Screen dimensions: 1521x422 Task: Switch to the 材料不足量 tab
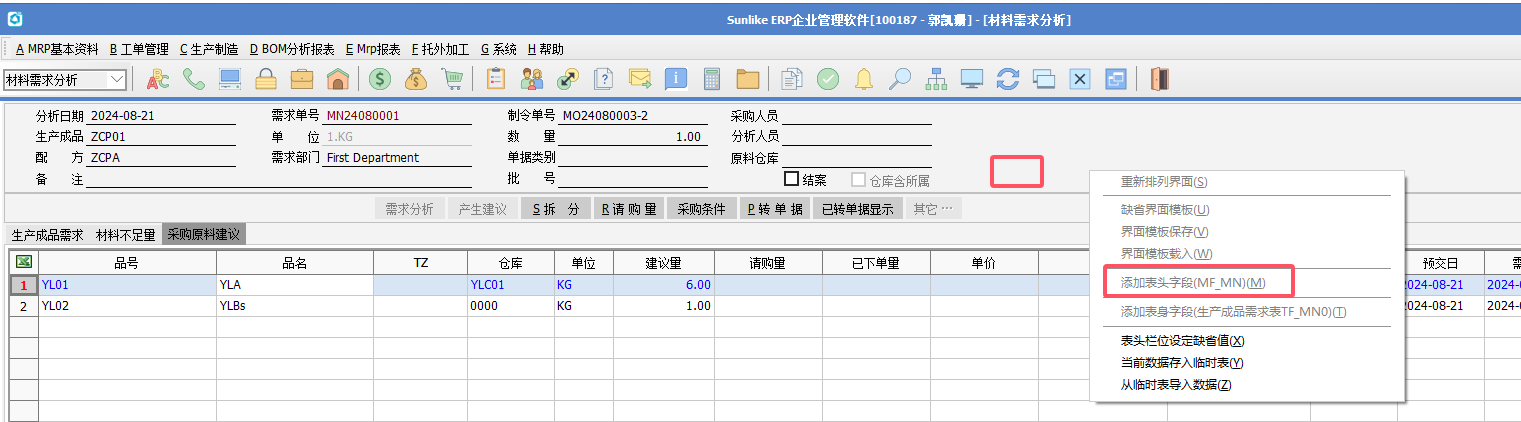[125, 235]
